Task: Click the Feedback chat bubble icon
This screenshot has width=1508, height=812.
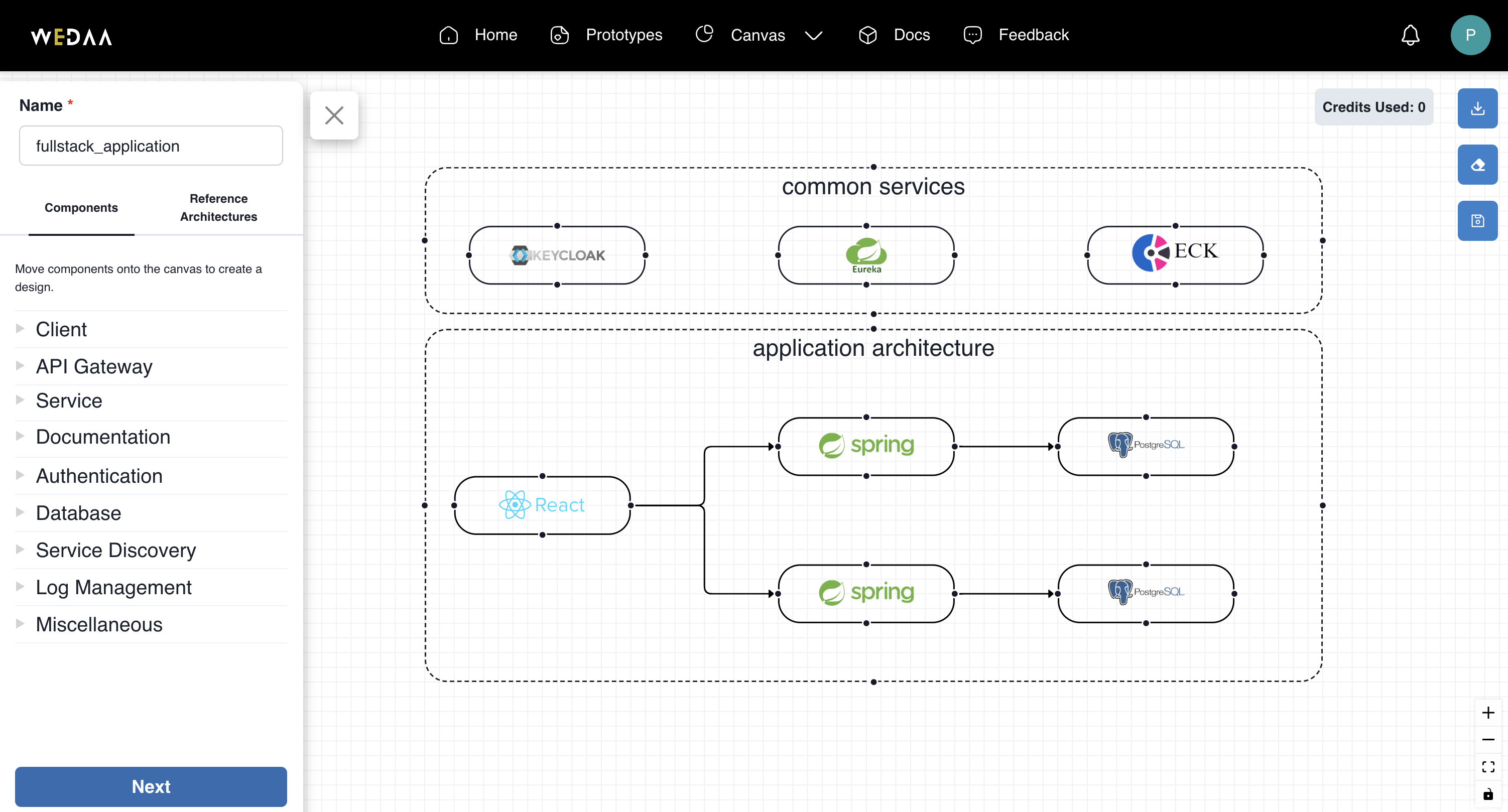Action: 972,35
